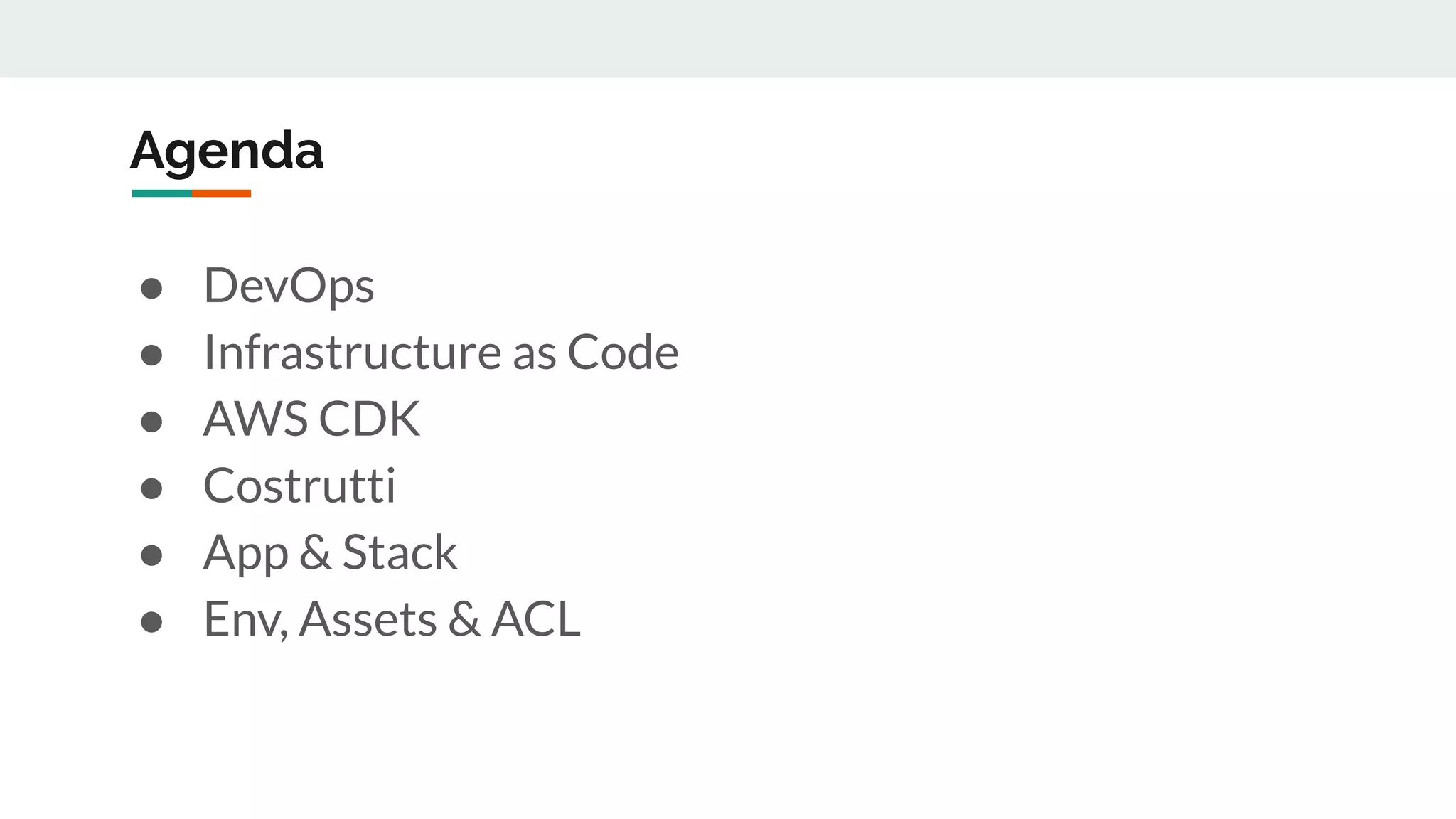Click the bullet dot before Costrutti
Viewport: 1456px width, 819px height.
tap(151, 488)
